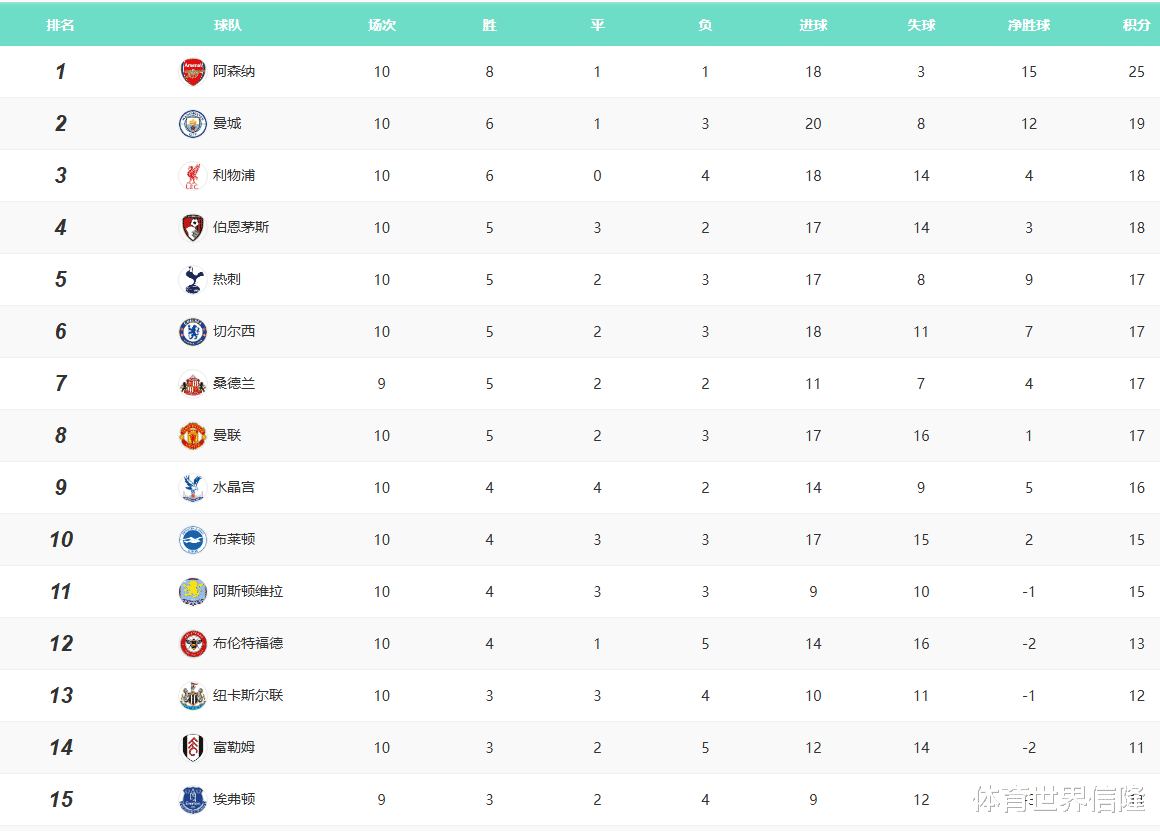Viewport: 1160px width, 831px height.
Task: Click the Bournemouth club crest icon
Action: 193,228
